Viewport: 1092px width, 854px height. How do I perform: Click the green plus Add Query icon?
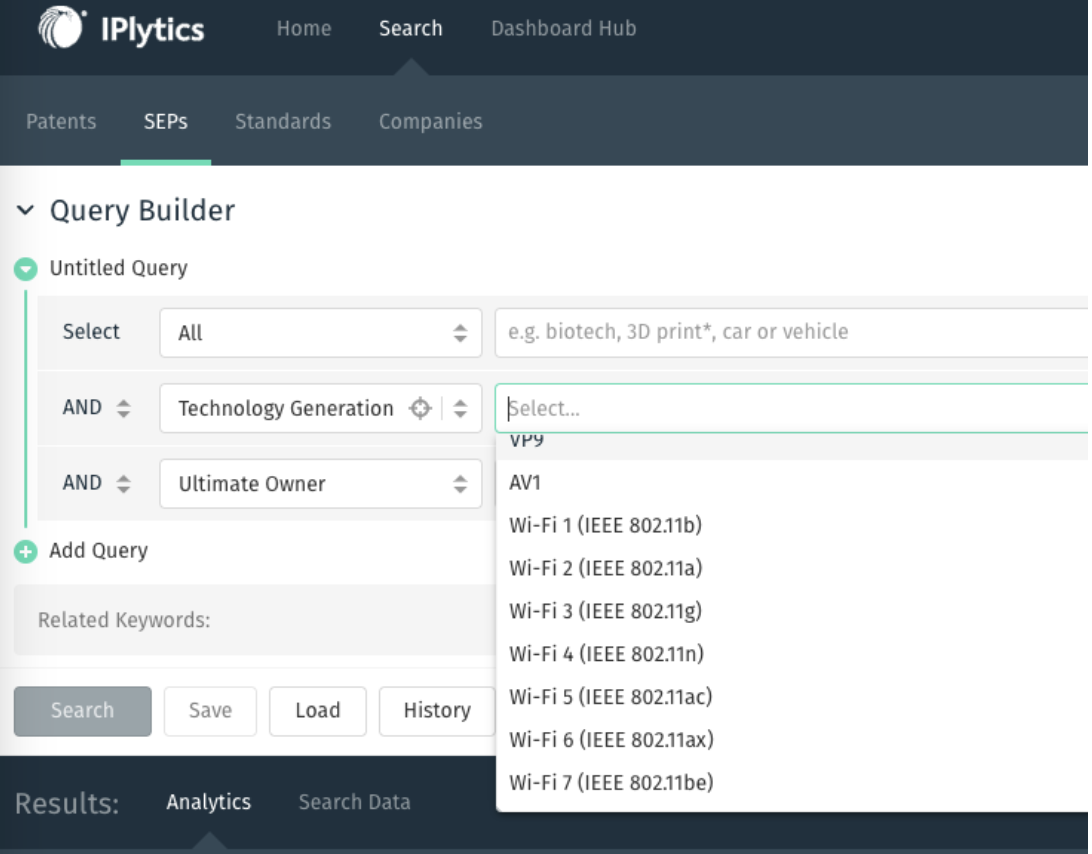click(26, 552)
